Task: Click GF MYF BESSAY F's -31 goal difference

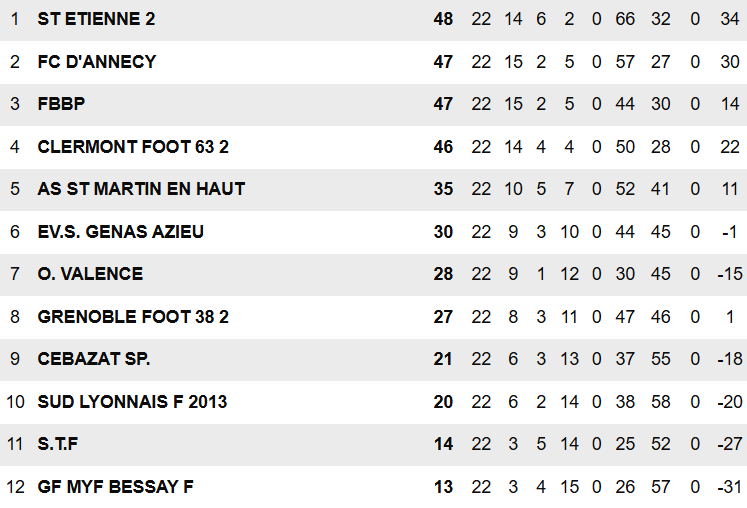Action: (730, 487)
